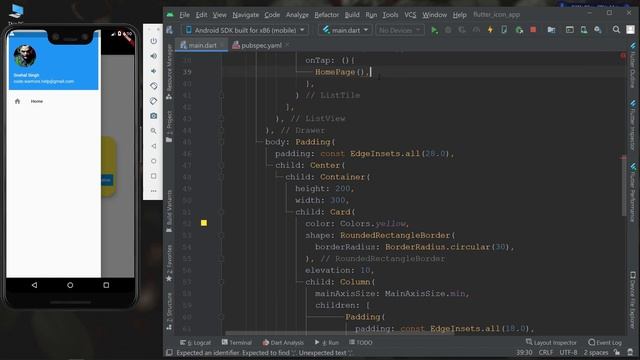Viewport: 640px width, 360px height.
Task: Tap phone navigation bar recents button
Action: [106, 285]
